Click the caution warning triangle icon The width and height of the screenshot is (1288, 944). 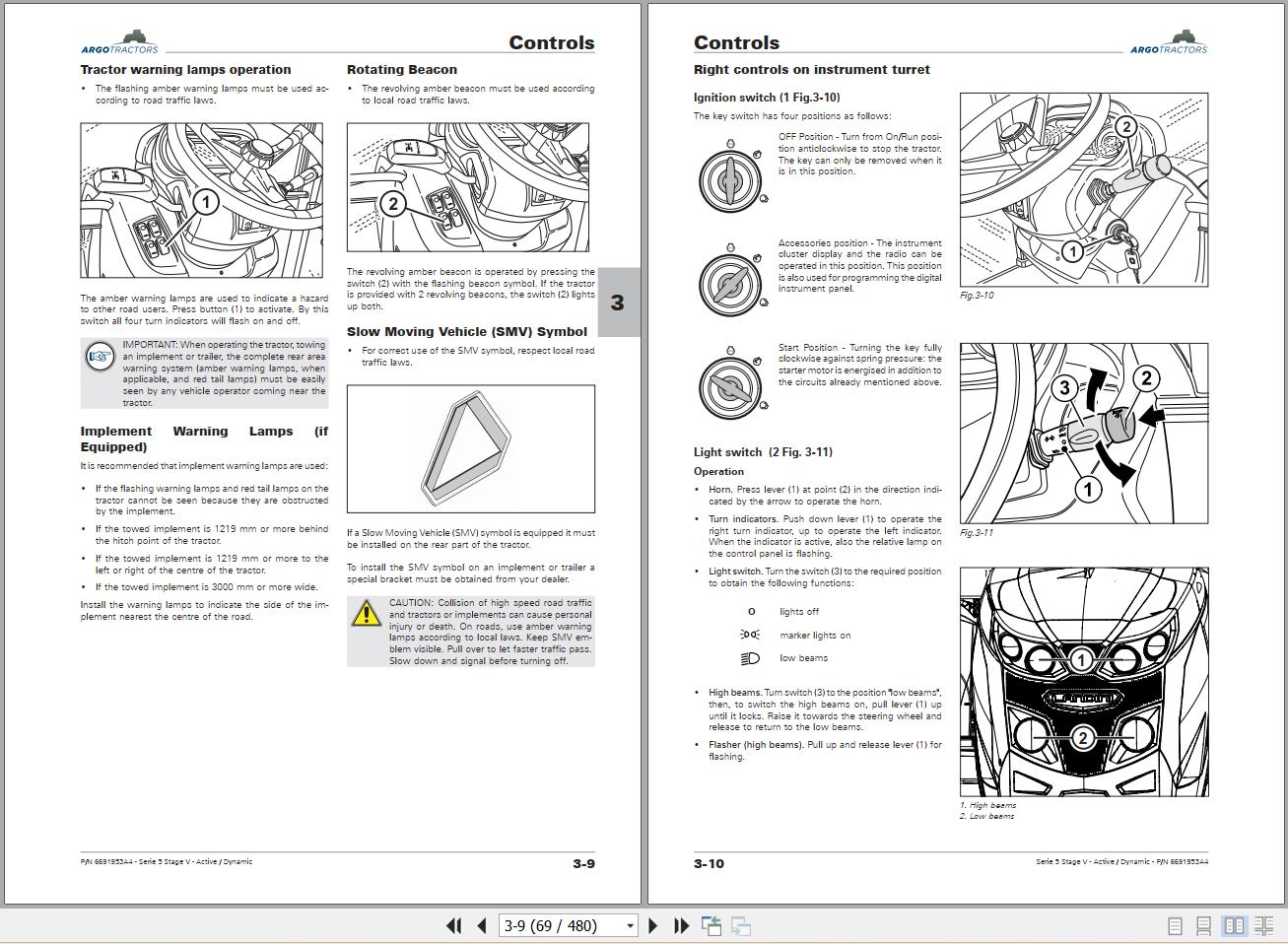pyautogui.click(x=366, y=614)
